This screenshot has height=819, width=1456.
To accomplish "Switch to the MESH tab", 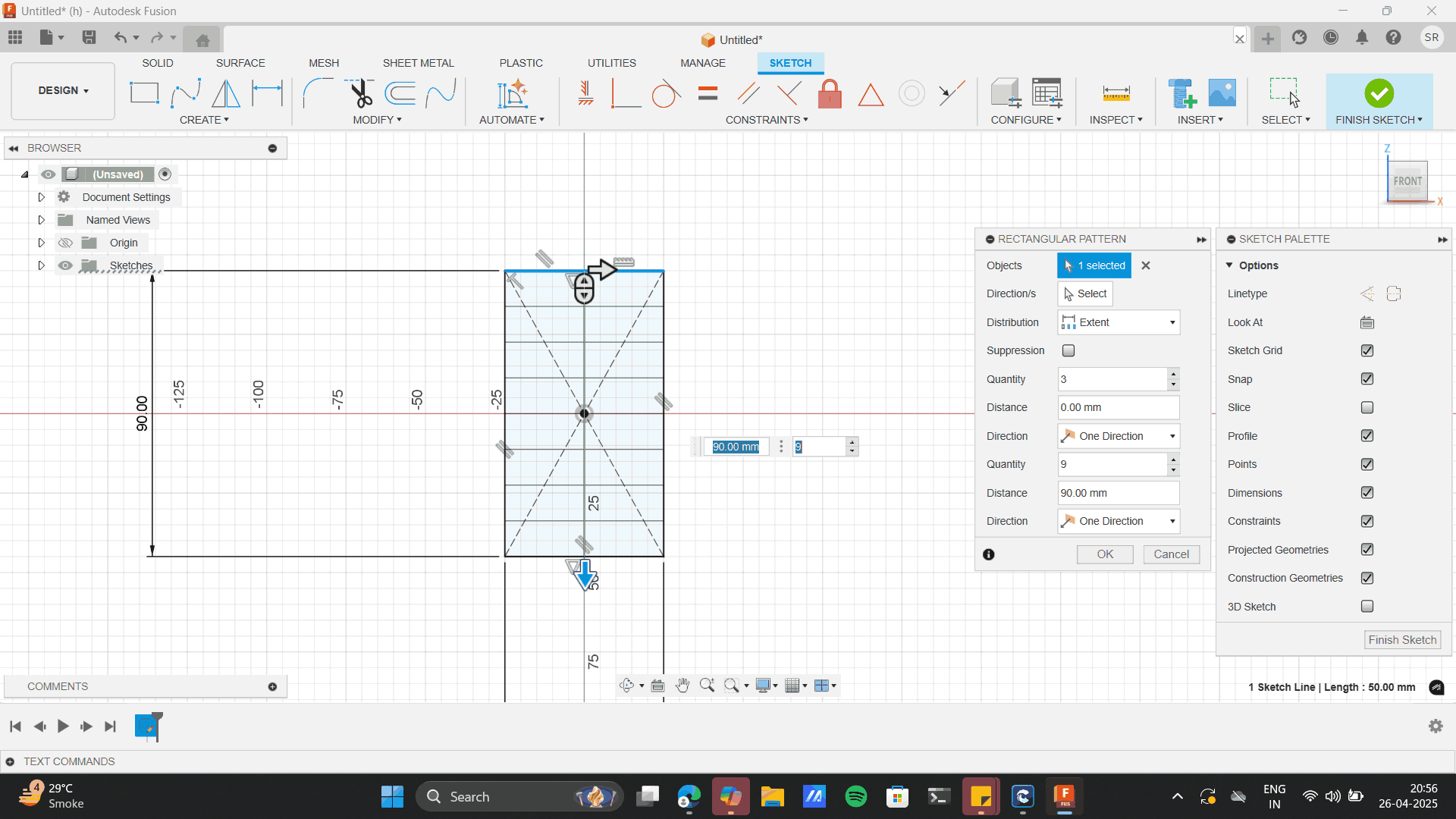I will pyautogui.click(x=324, y=63).
